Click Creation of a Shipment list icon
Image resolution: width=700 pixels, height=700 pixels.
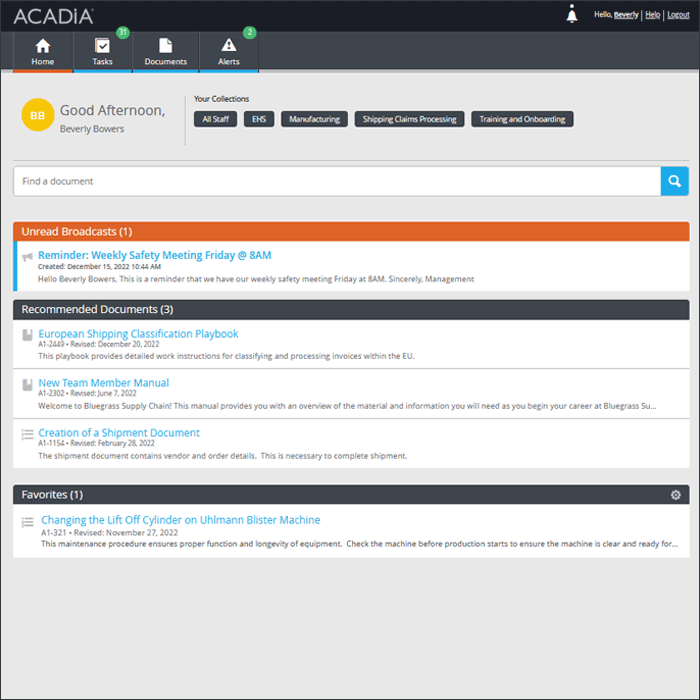click(27, 434)
